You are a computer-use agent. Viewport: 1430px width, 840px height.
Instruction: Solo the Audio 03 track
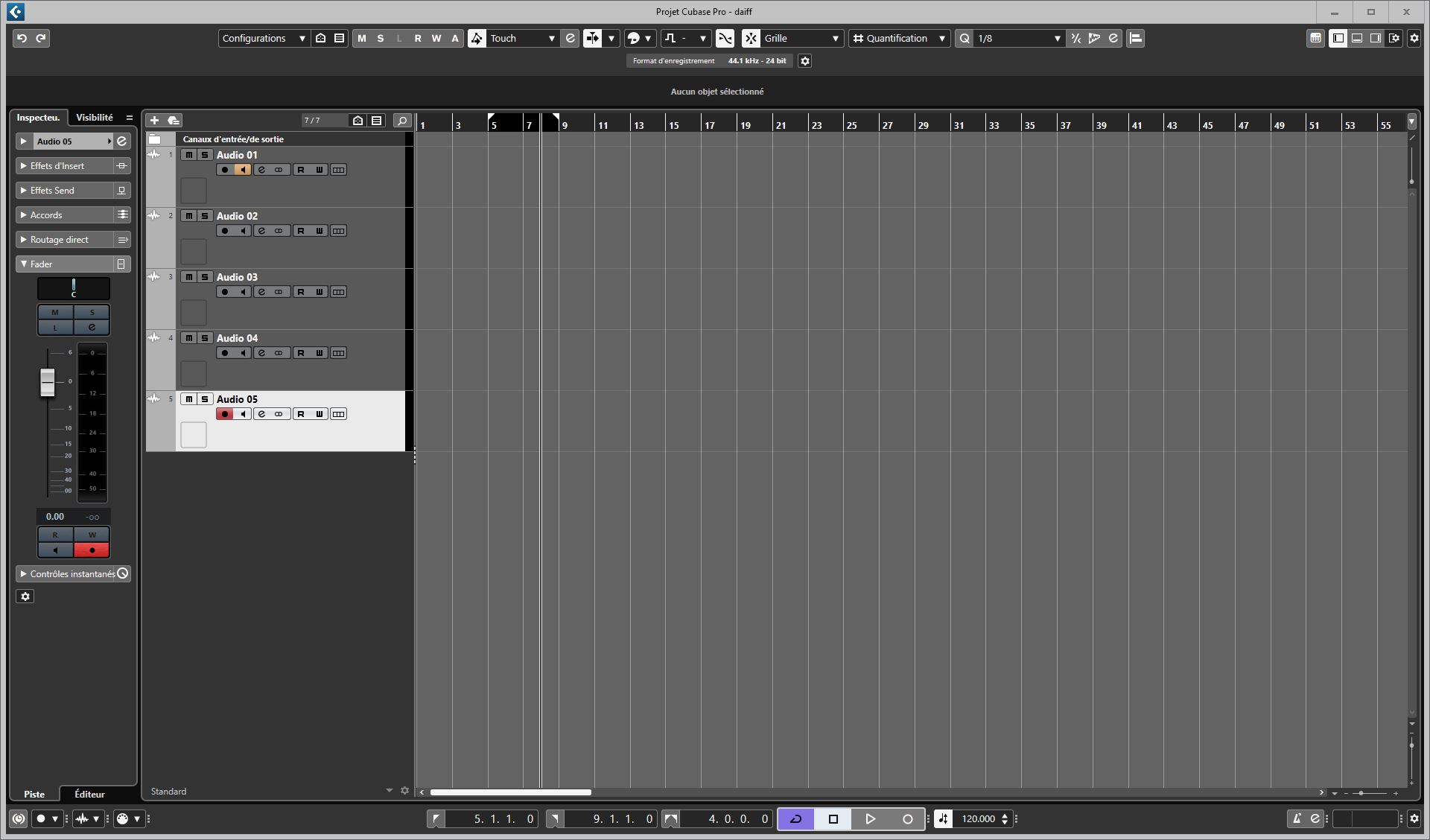(x=204, y=276)
